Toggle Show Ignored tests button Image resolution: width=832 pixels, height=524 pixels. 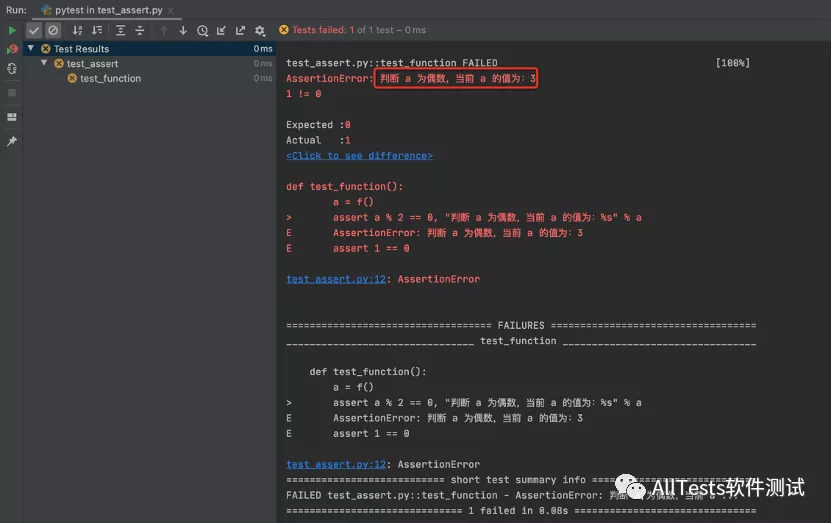coord(53,30)
